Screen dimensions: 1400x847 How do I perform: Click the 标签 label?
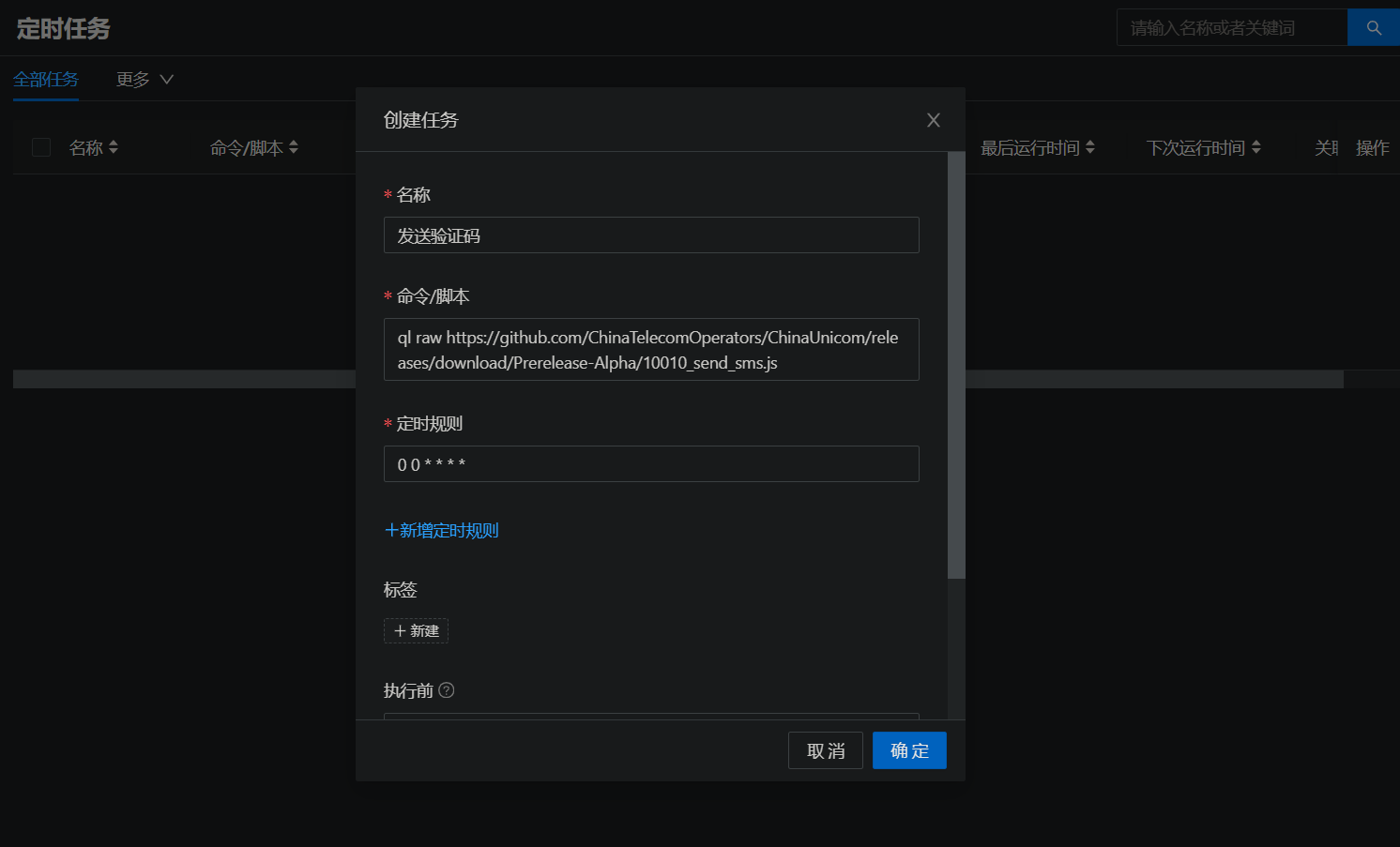(x=401, y=590)
